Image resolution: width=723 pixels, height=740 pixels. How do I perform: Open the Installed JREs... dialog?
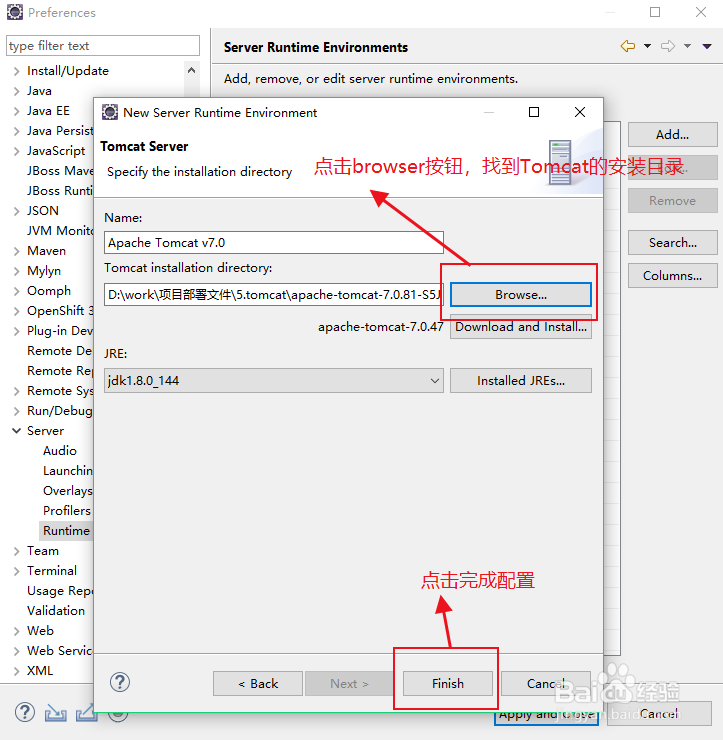pyautogui.click(x=521, y=380)
